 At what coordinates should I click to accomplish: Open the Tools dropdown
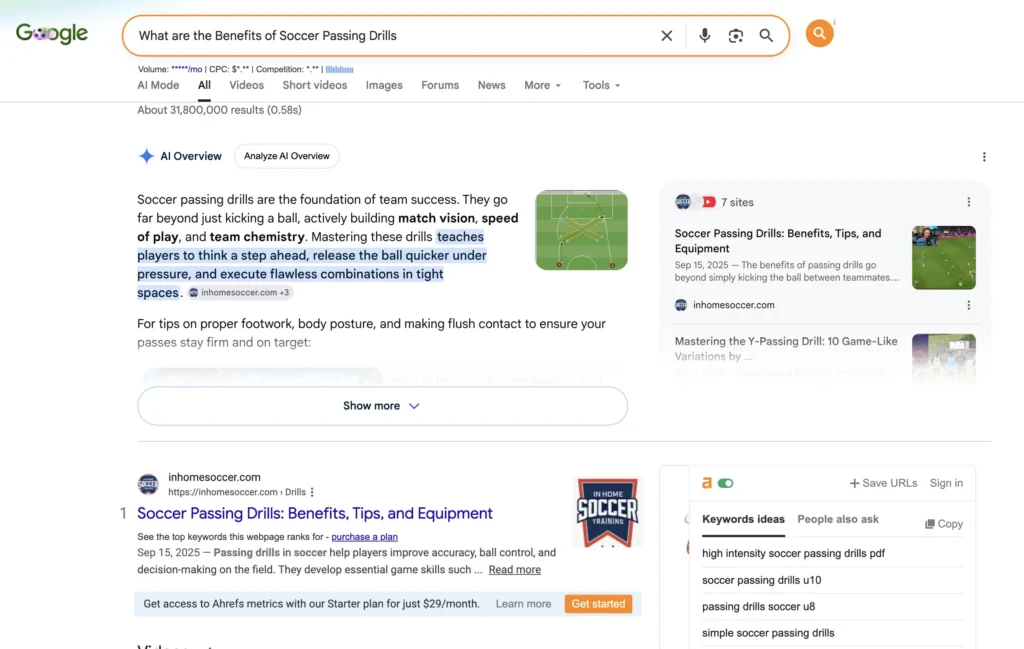(601, 86)
